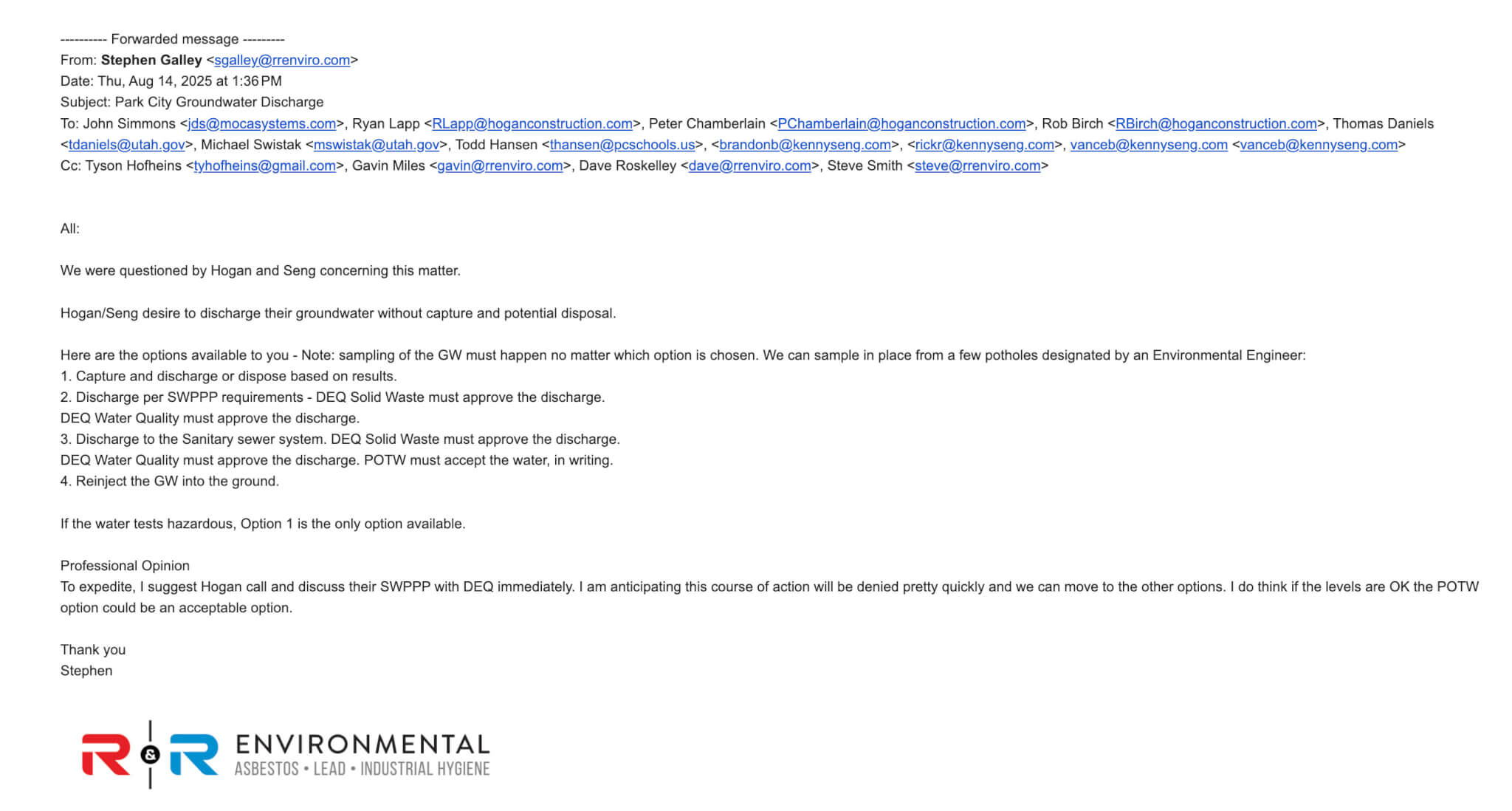Open Todd Hansen's thansen@pcschools.us link
This screenshot has height=811, width=1512.
tap(622, 145)
